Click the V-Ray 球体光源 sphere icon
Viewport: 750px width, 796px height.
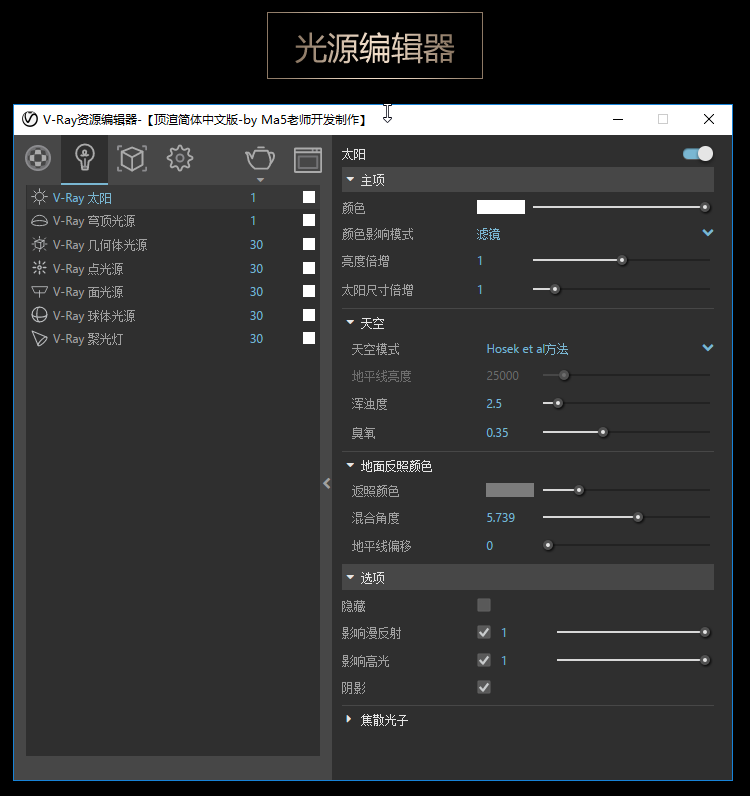coord(39,315)
